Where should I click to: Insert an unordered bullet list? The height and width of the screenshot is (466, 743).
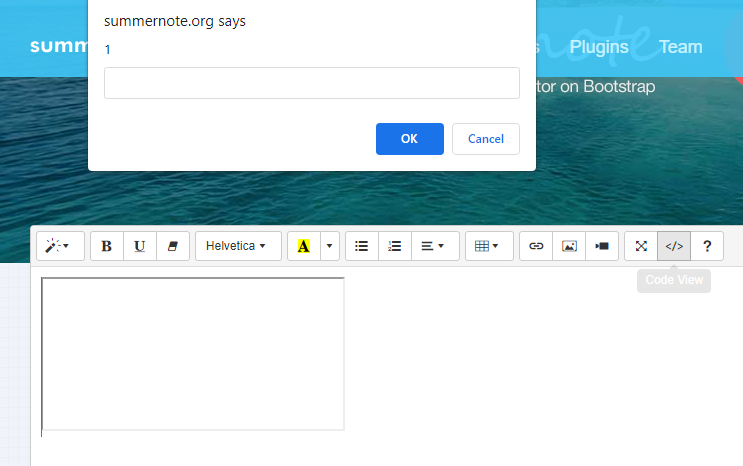[x=362, y=246]
